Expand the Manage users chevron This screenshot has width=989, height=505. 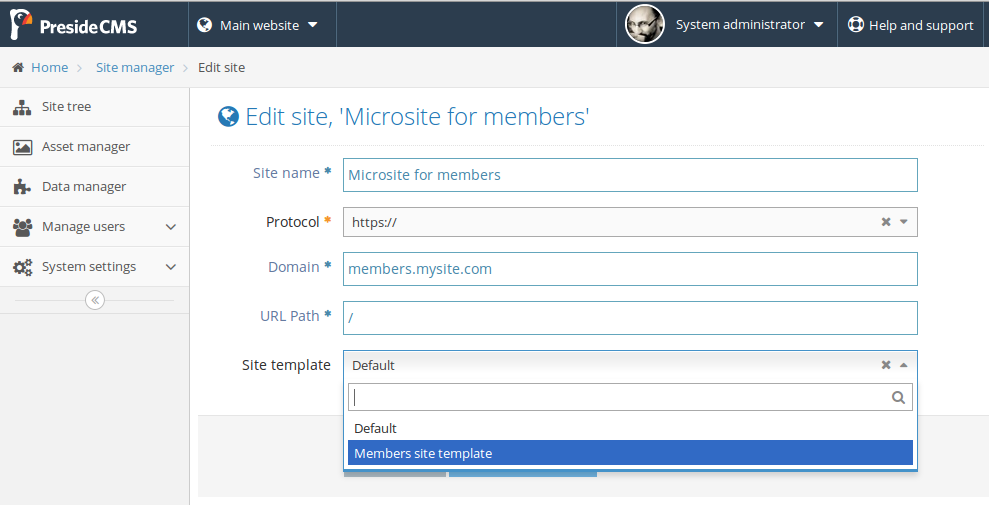click(x=170, y=227)
